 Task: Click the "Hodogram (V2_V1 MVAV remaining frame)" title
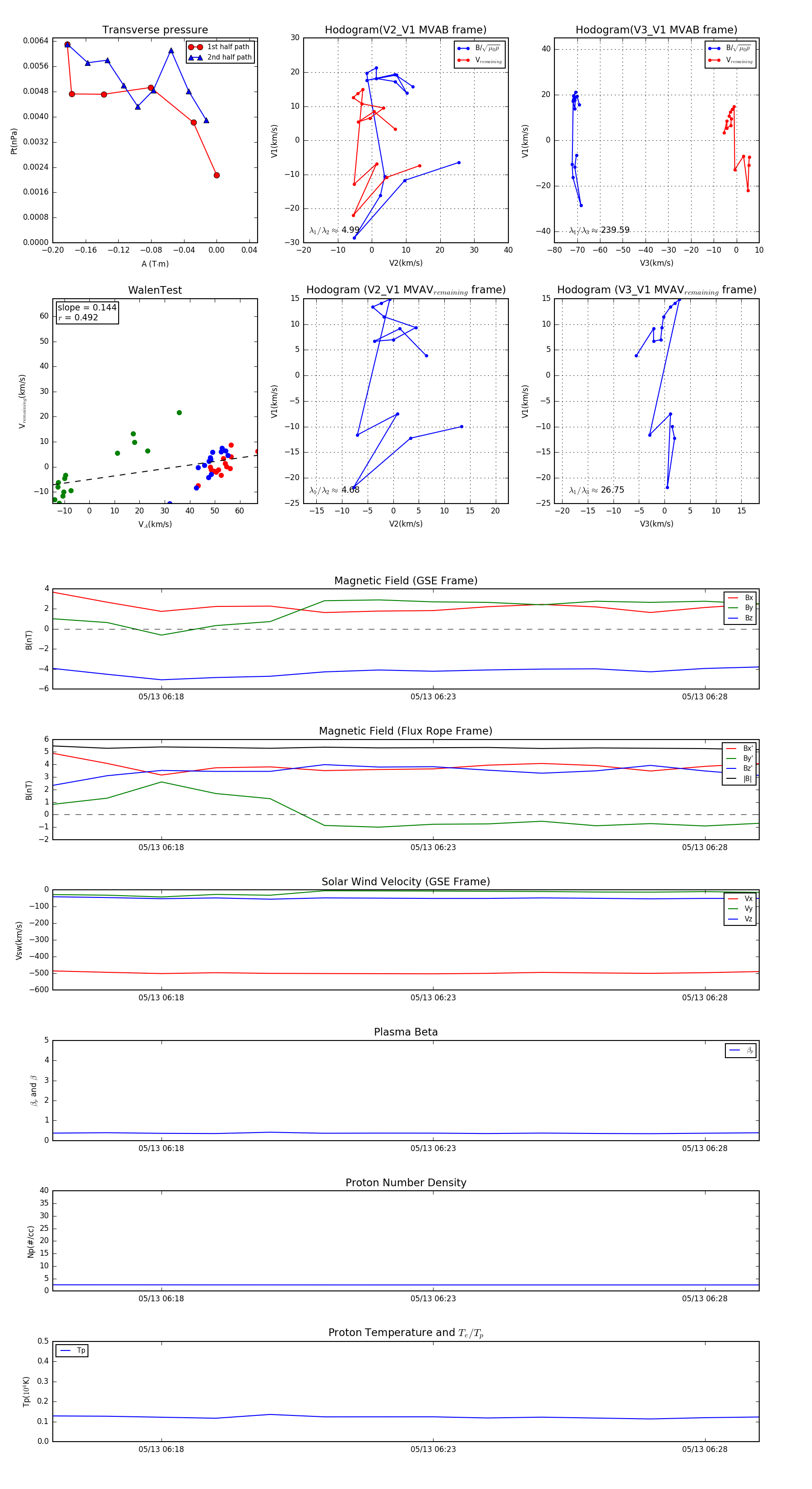click(x=406, y=290)
